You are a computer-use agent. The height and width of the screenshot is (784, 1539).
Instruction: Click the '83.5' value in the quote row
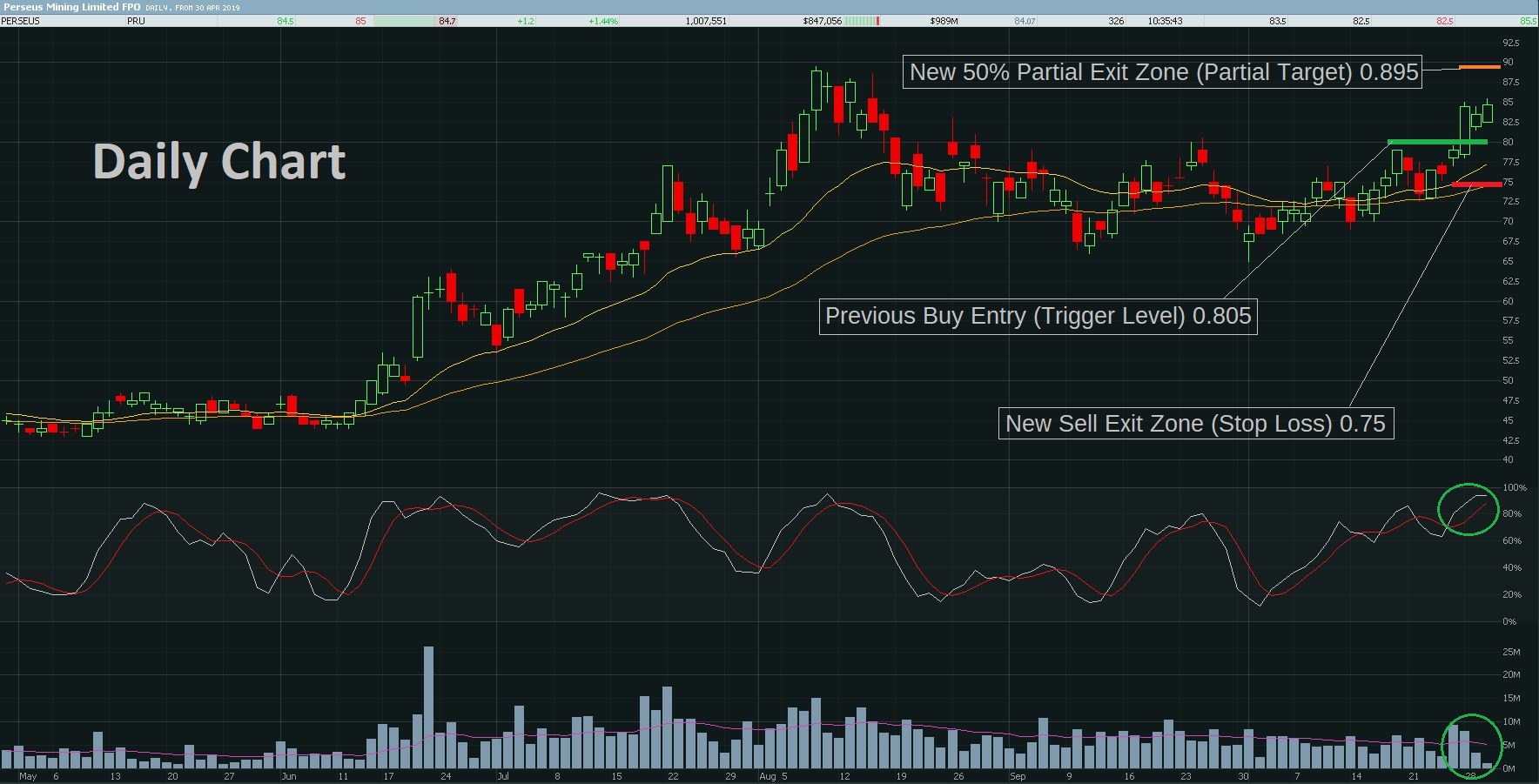click(1278, 21)
